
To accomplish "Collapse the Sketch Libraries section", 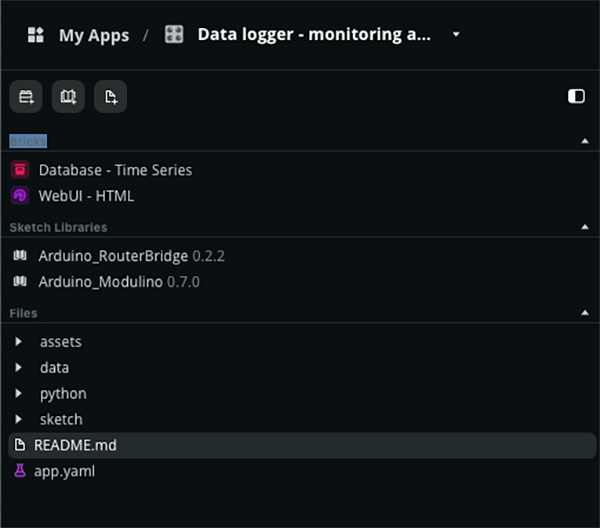I will point(585,227).
